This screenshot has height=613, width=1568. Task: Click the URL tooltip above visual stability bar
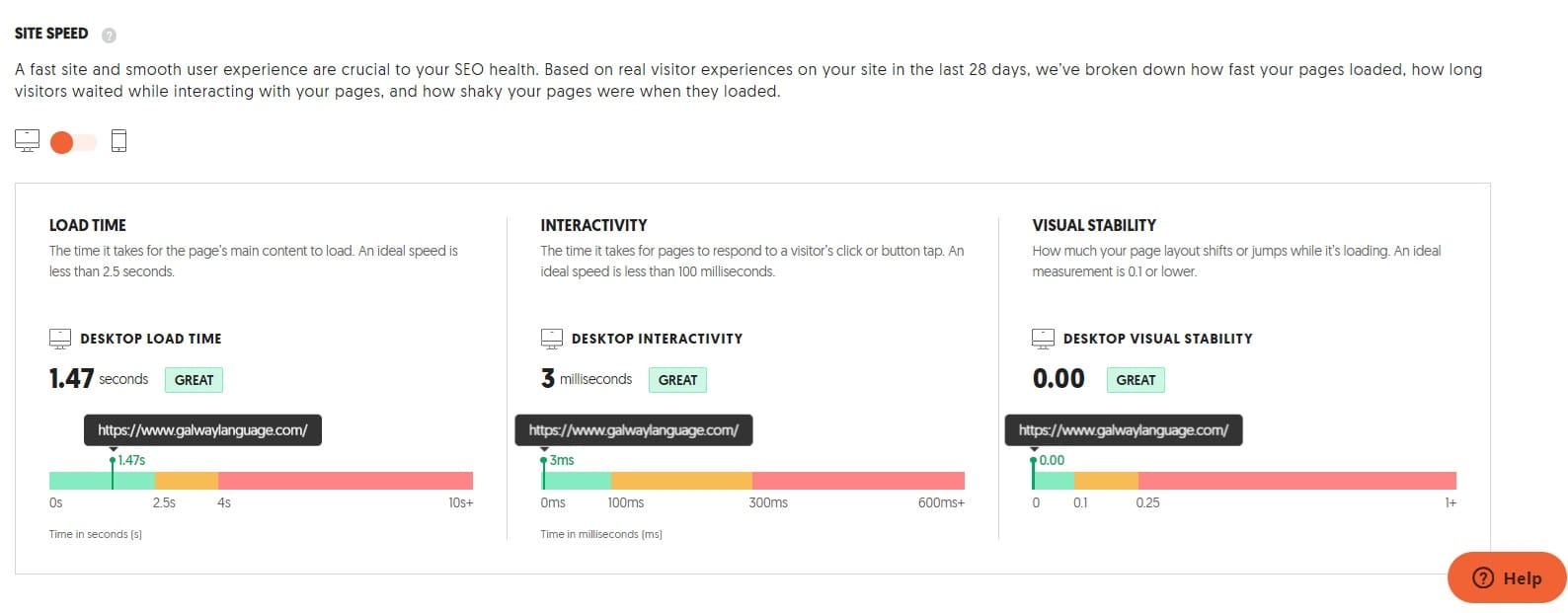1124,430
